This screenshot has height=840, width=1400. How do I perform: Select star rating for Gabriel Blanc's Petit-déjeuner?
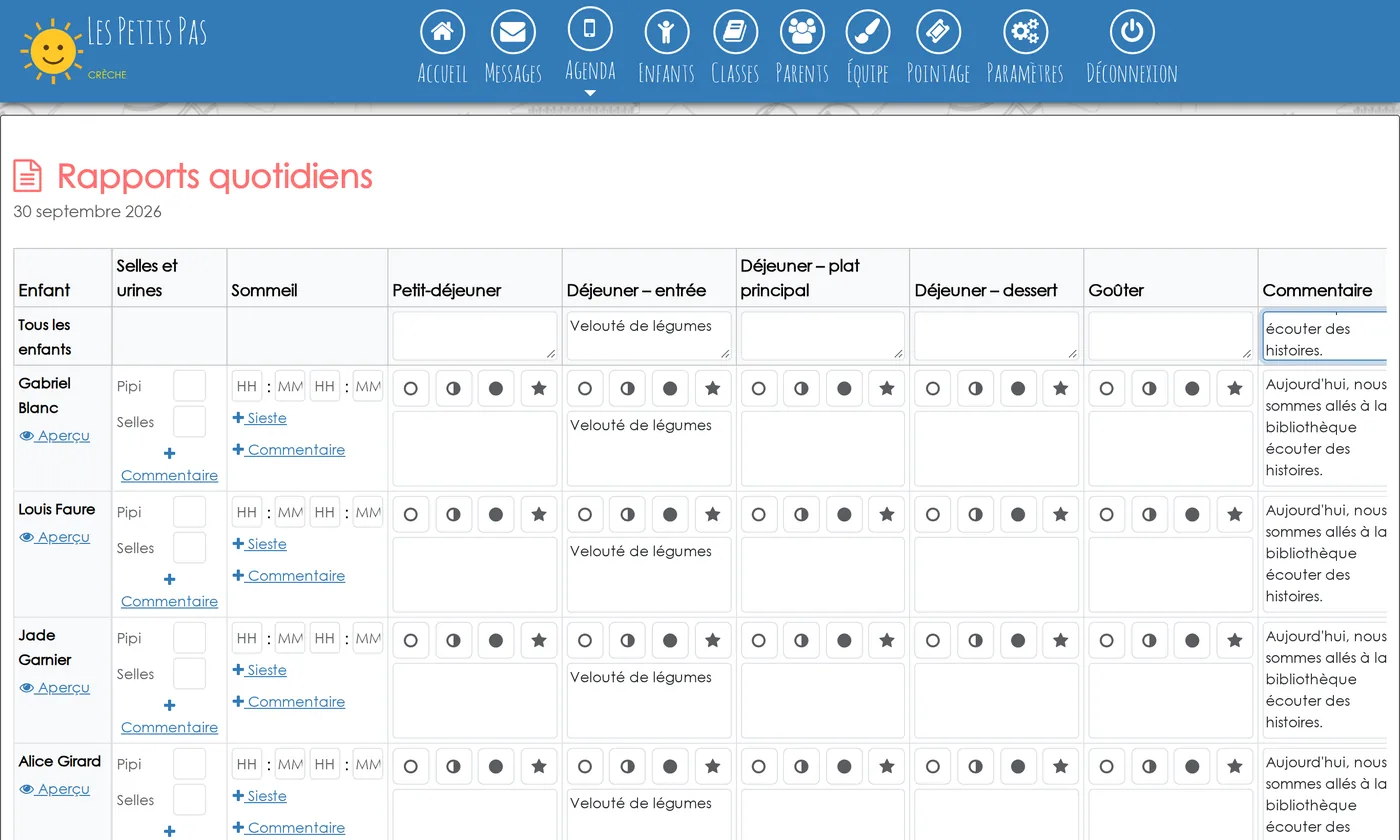pos(539,388)
